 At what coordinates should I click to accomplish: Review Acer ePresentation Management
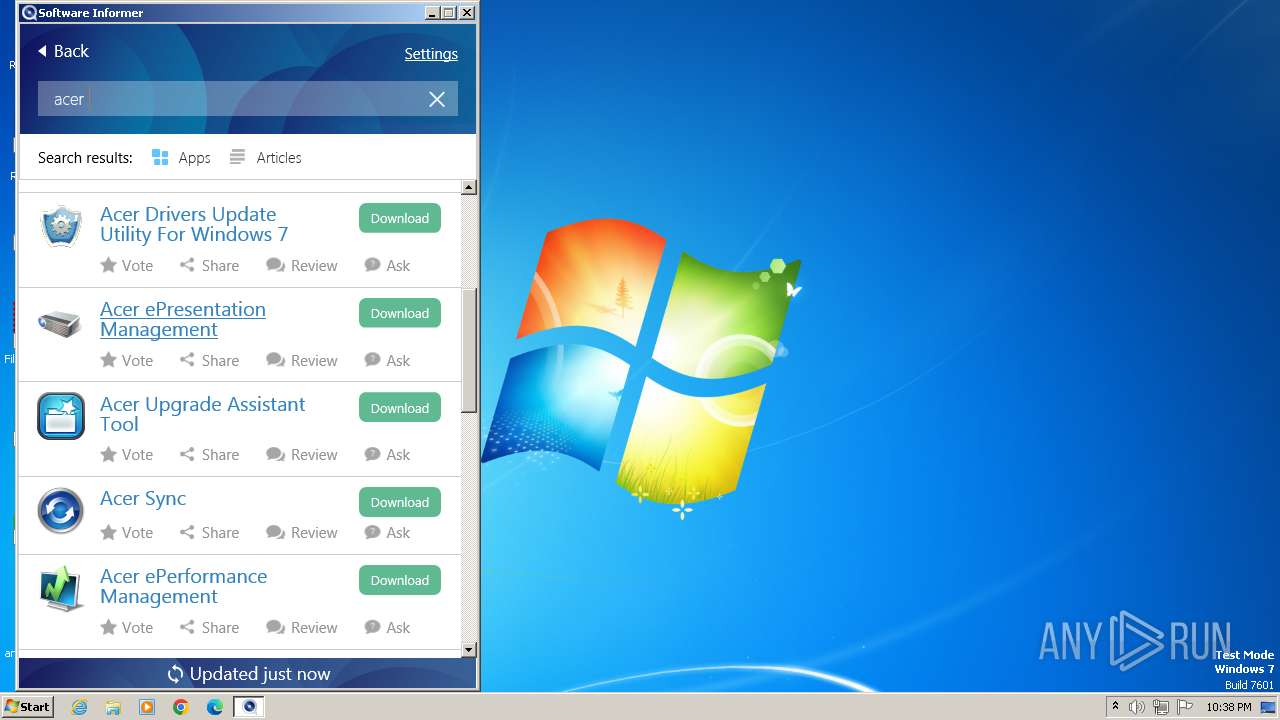302,360
